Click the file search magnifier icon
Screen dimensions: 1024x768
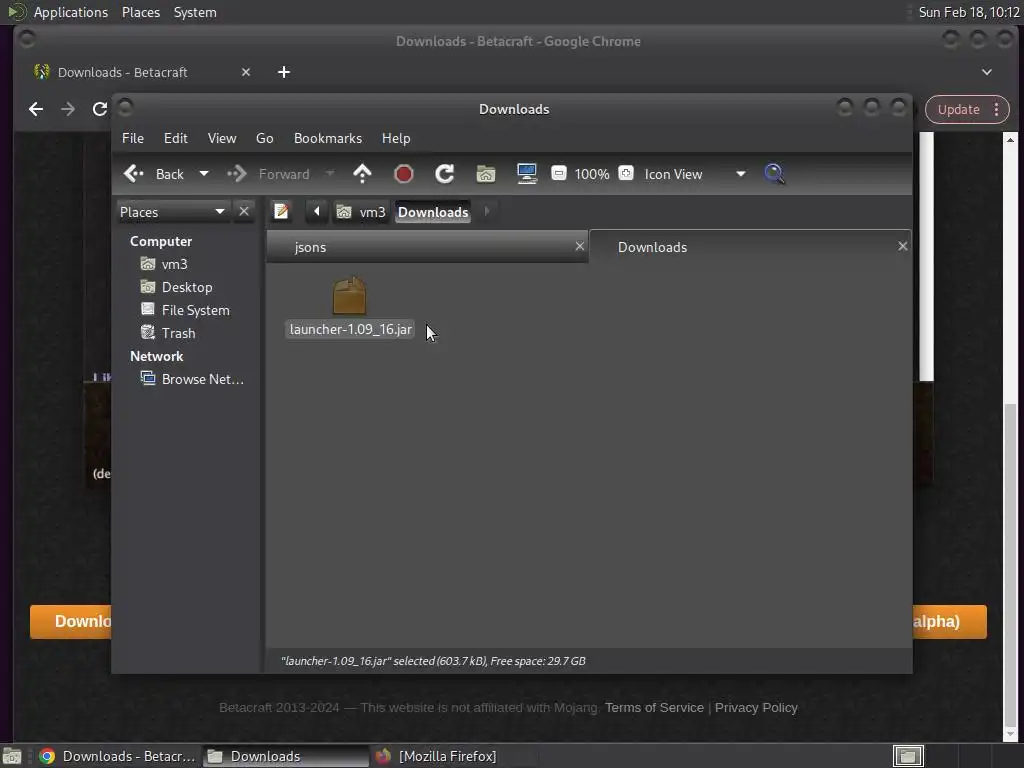pos(774,174)
